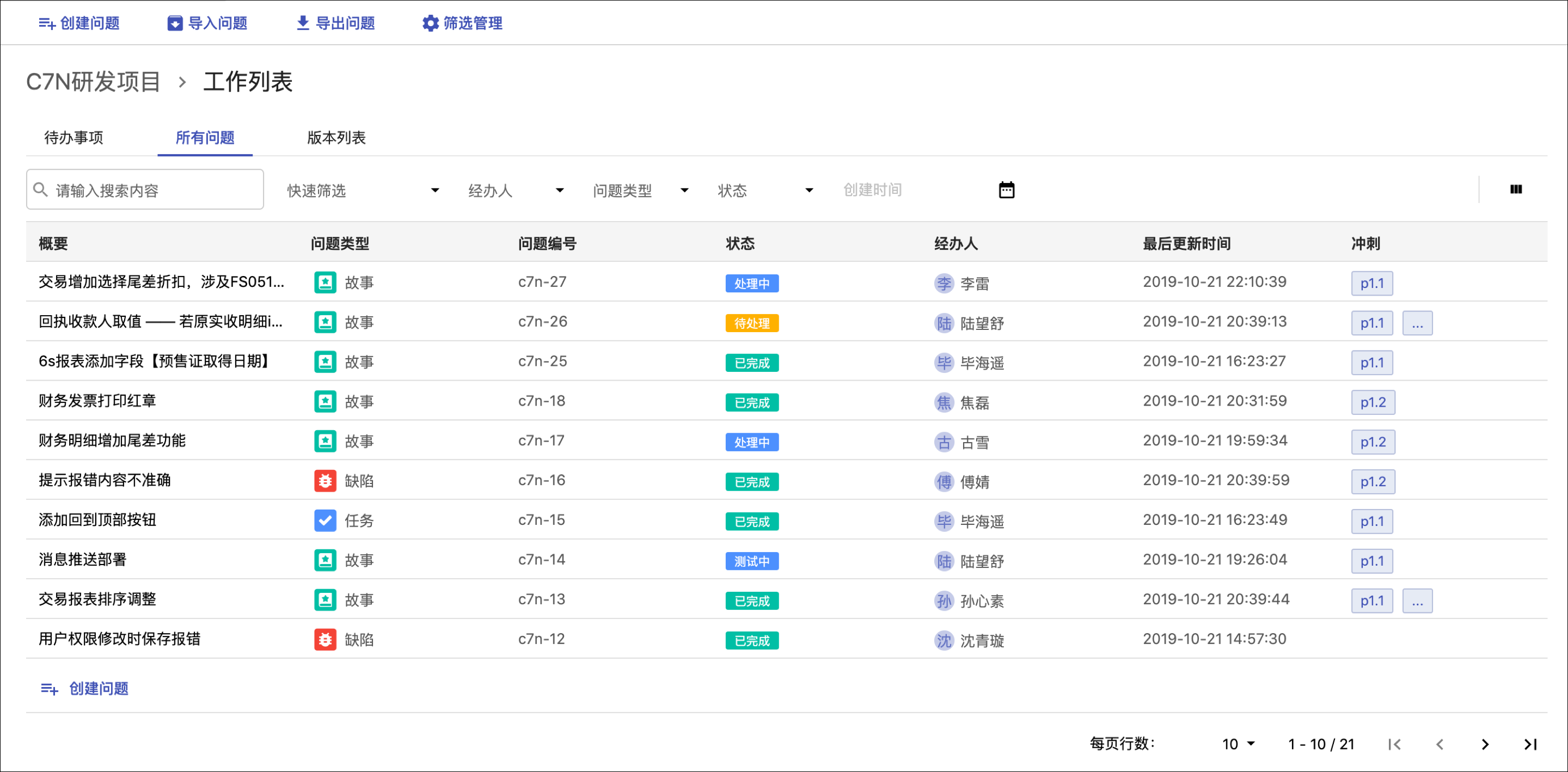The image size is (1568, 772).
Task: Expand the 快速筛选 dropdown
Action: 363,191
